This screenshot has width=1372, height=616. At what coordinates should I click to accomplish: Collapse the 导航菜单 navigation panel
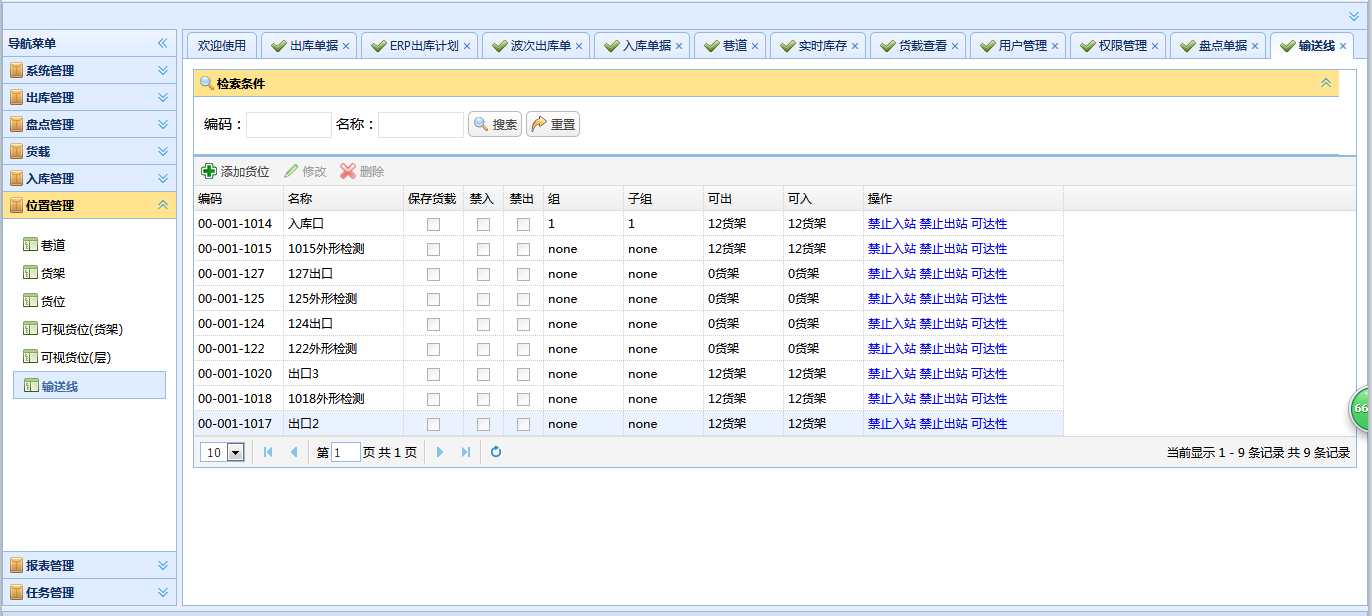coord(162,43)
